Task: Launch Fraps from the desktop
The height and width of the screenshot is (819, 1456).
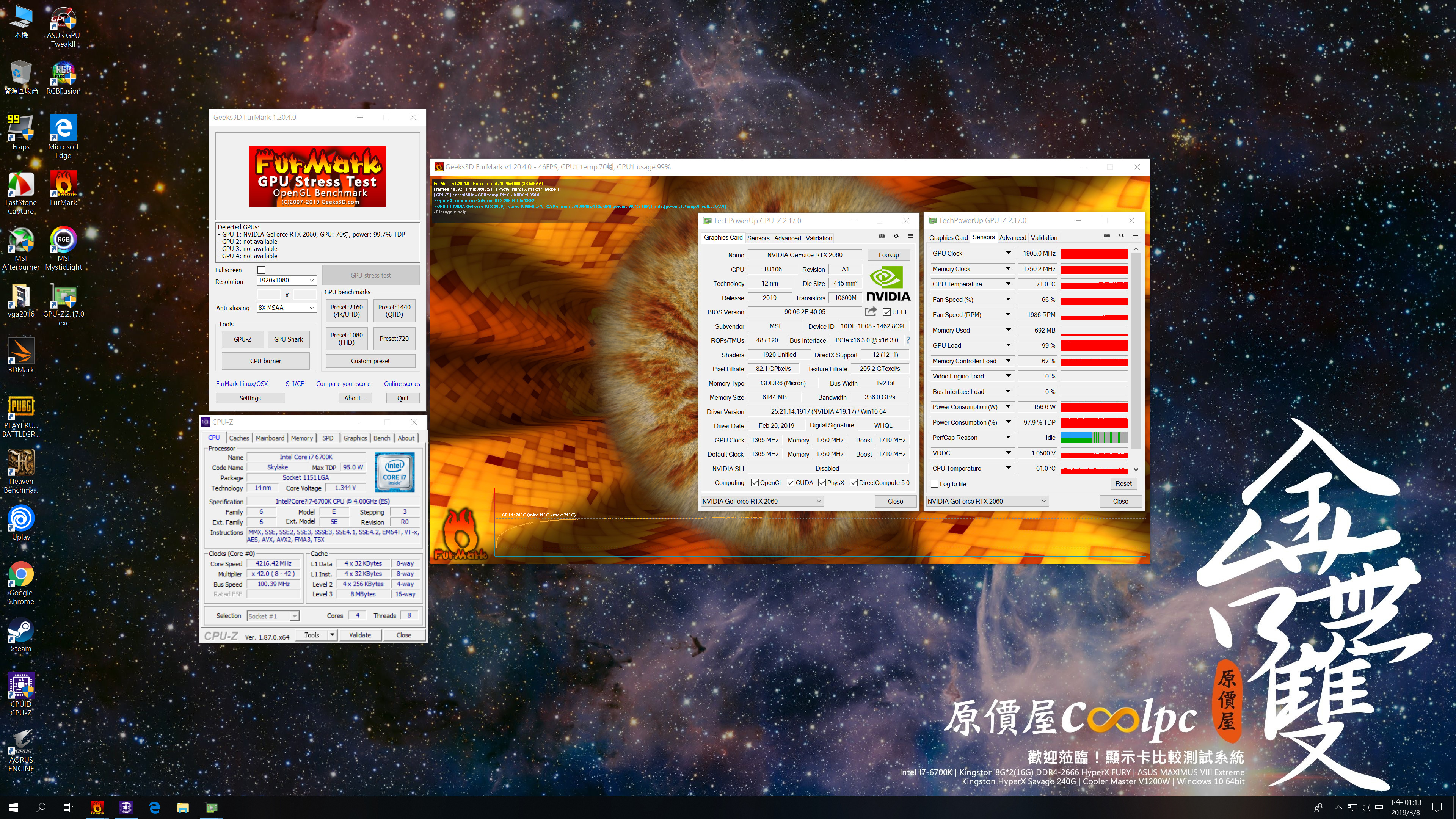Action: (x=21, y=133)
